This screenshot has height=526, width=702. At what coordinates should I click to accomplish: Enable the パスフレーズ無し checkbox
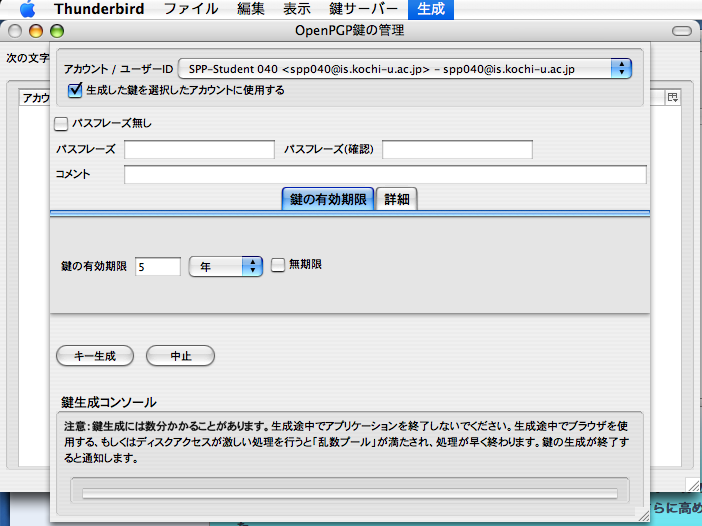[61, 124]
